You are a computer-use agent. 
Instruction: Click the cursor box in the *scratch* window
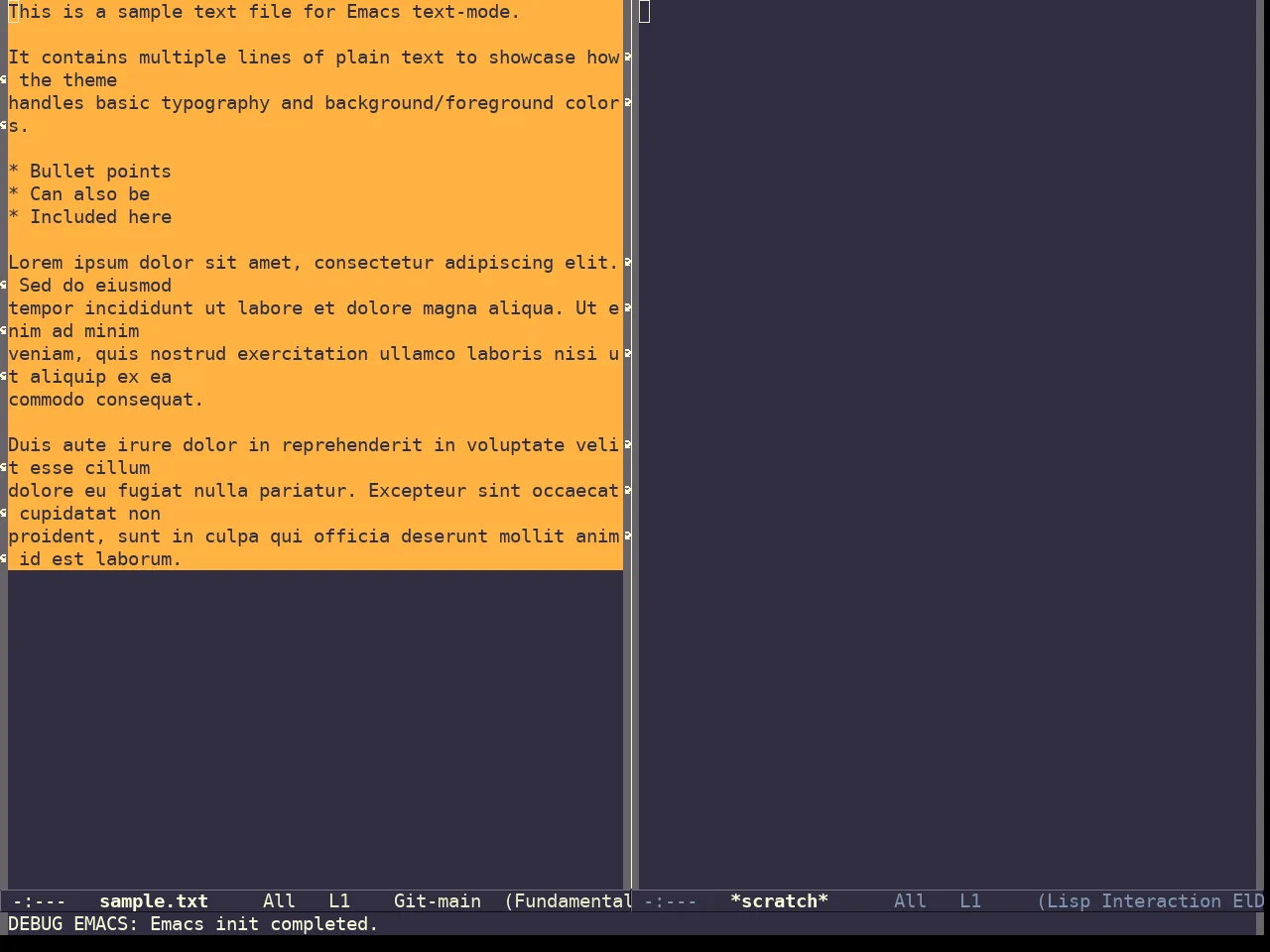(645, 12)
